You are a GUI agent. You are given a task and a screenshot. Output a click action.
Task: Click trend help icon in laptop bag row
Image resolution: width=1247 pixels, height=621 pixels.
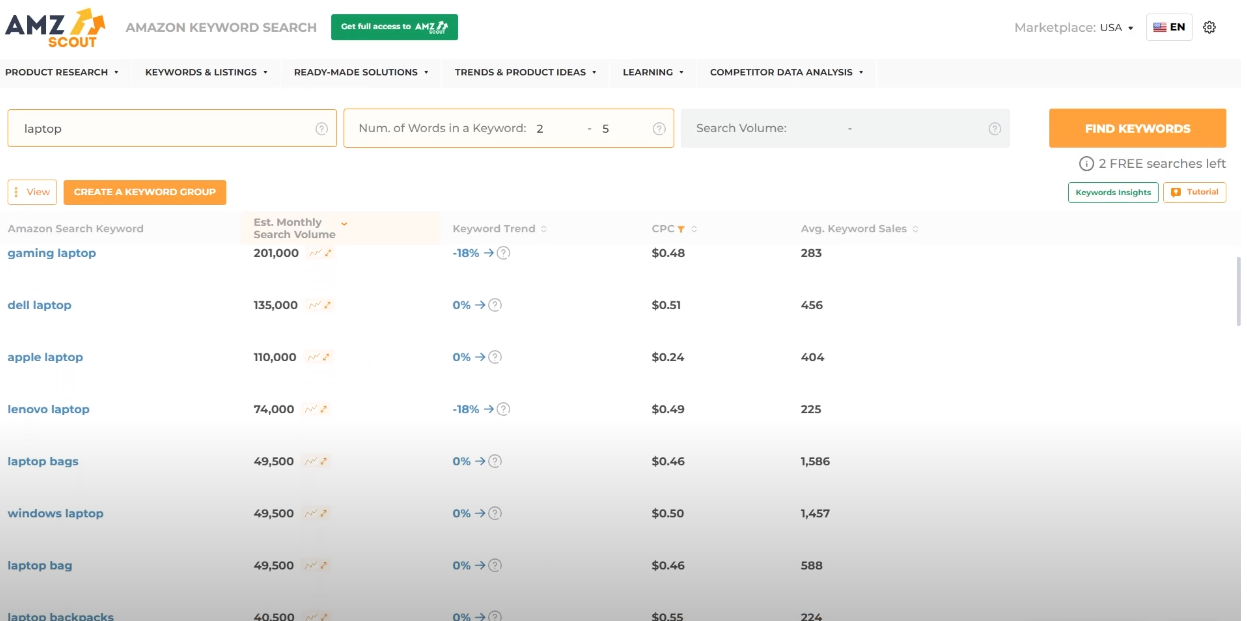[x=495, y=565]
